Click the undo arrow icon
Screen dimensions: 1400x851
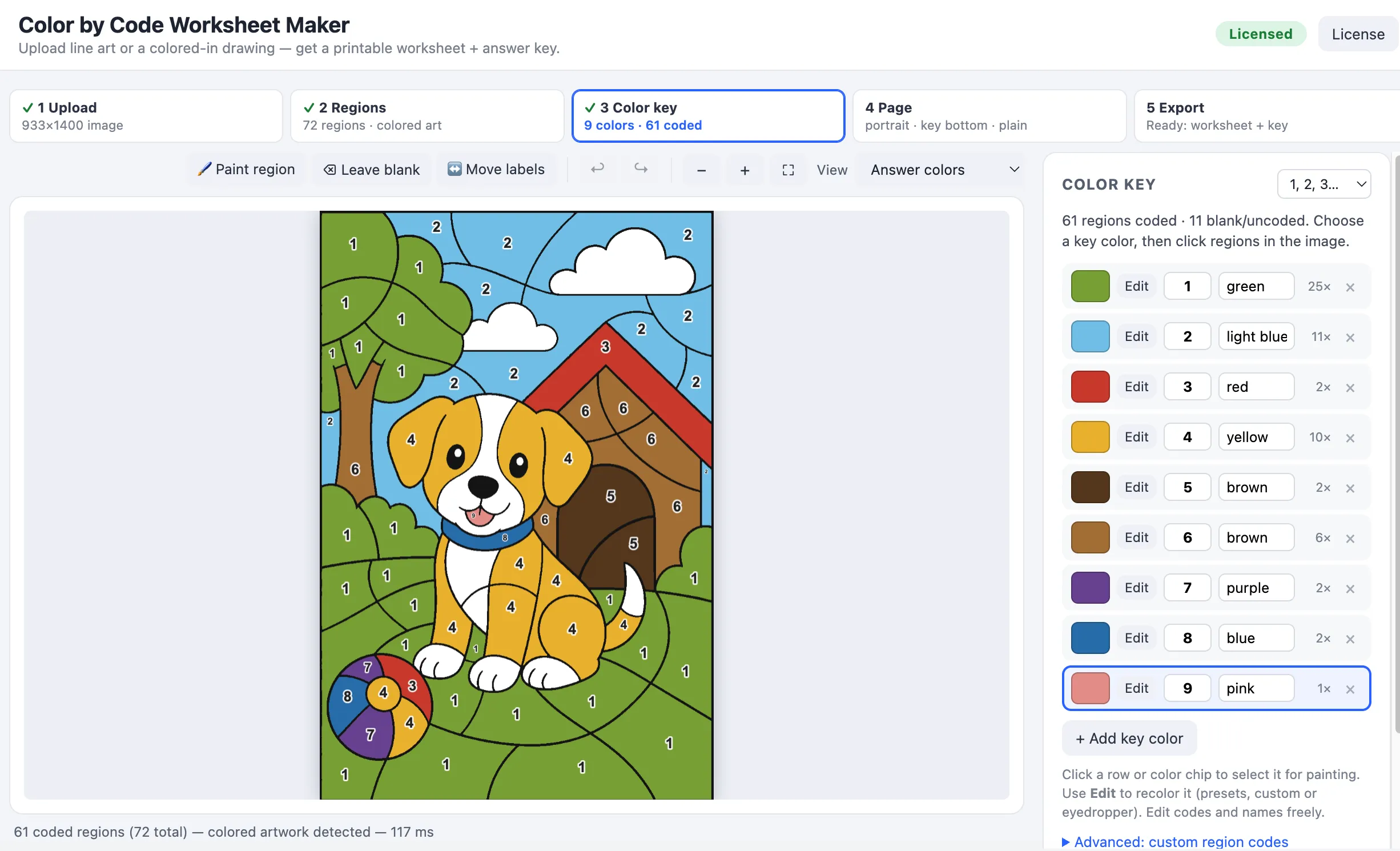pos(598,170)
